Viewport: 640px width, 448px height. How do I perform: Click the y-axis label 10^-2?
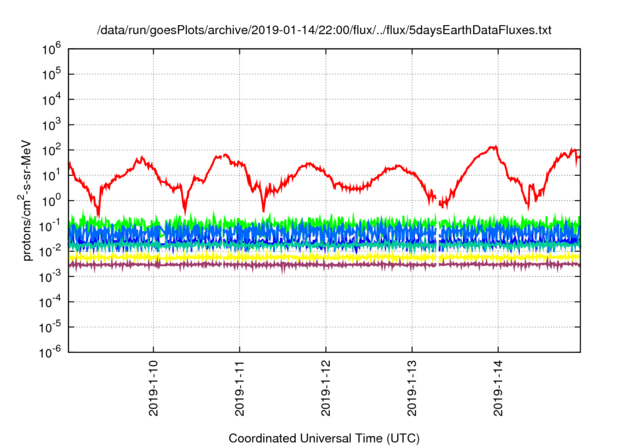tap(51, 251)
